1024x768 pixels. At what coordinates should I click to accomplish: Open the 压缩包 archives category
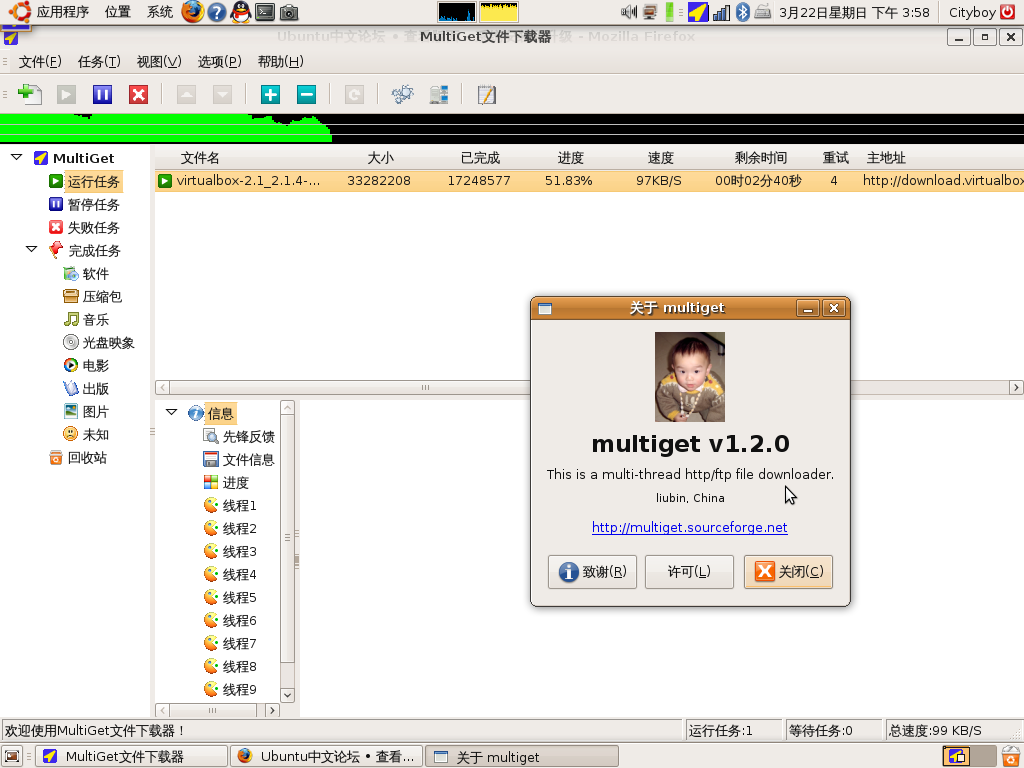[102, 296]
